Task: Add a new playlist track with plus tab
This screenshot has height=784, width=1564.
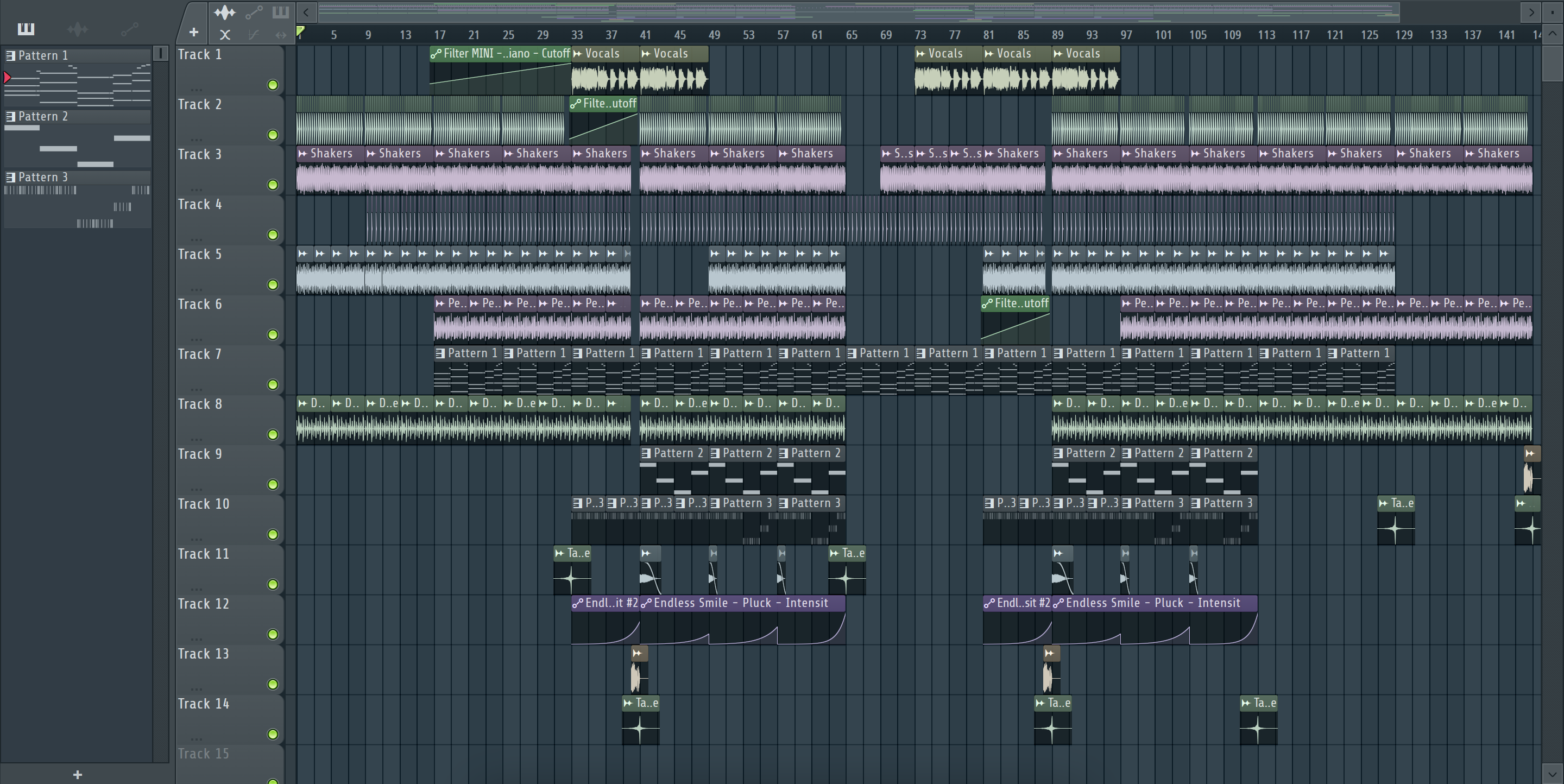Action: click(194, 32)
